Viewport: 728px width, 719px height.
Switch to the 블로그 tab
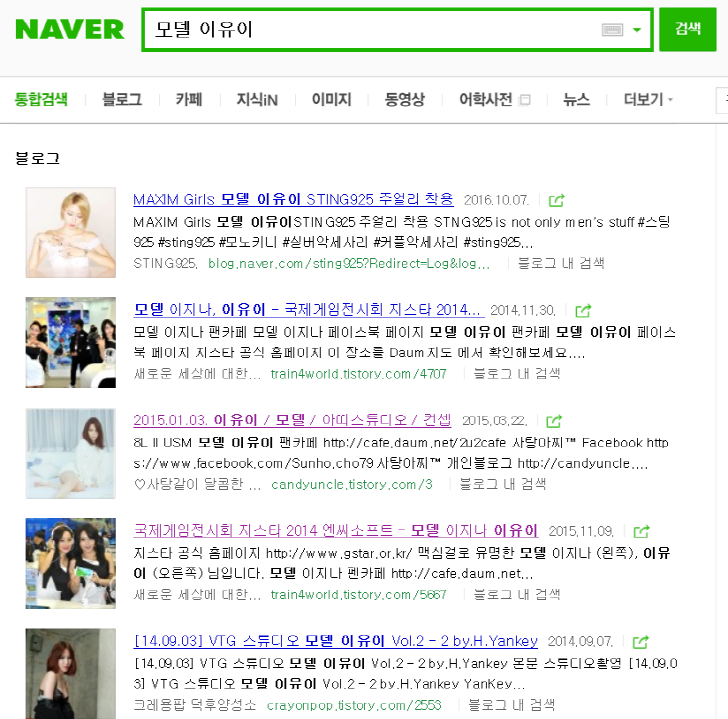coord(122,99)
